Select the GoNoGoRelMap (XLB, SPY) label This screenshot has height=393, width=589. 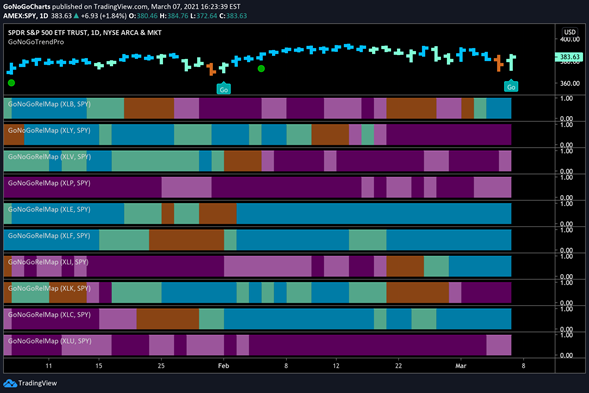pos(49,104)
